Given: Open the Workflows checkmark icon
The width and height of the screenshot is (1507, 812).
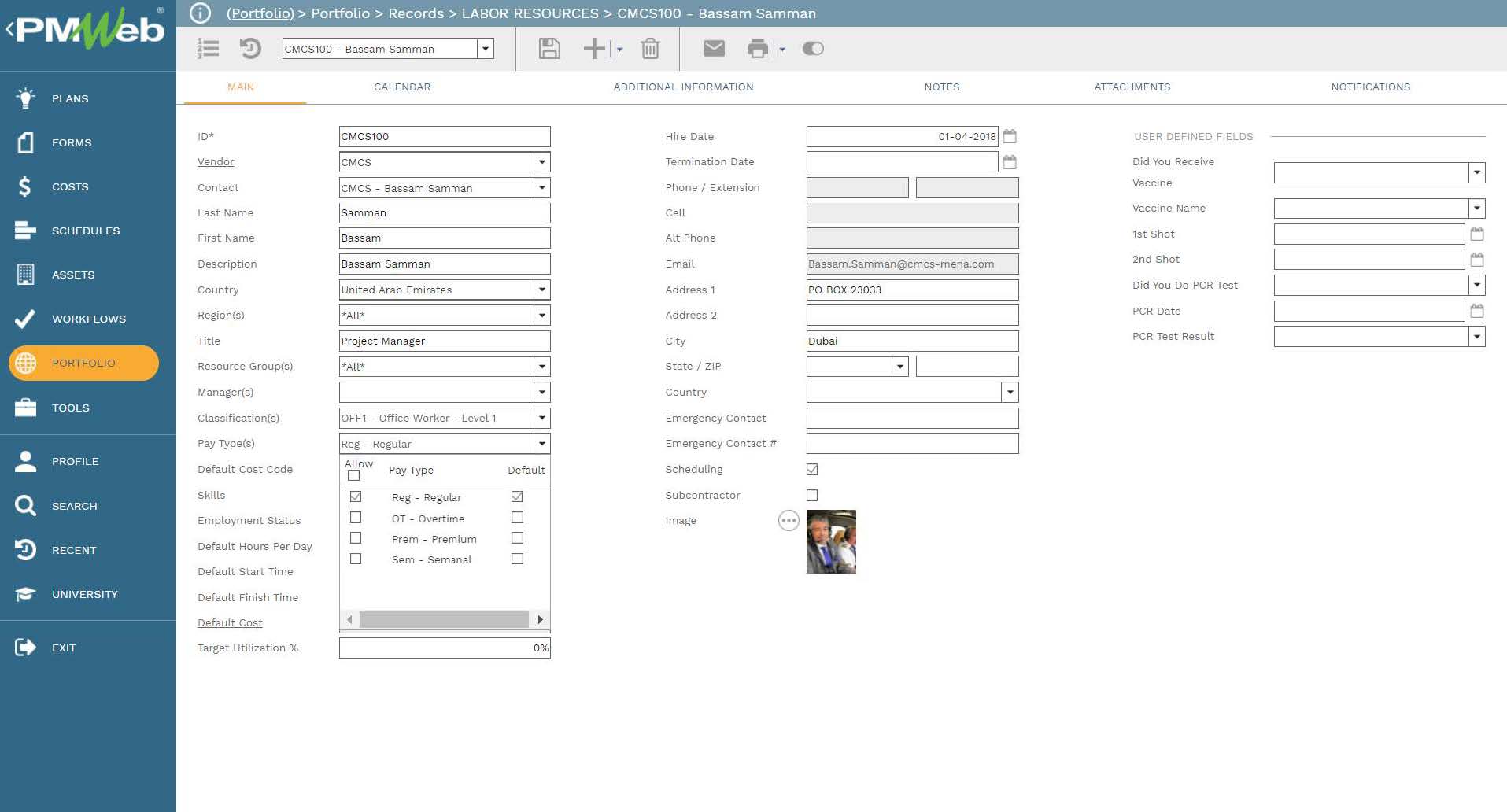Looking at the screenshot, I should point(25,319).
